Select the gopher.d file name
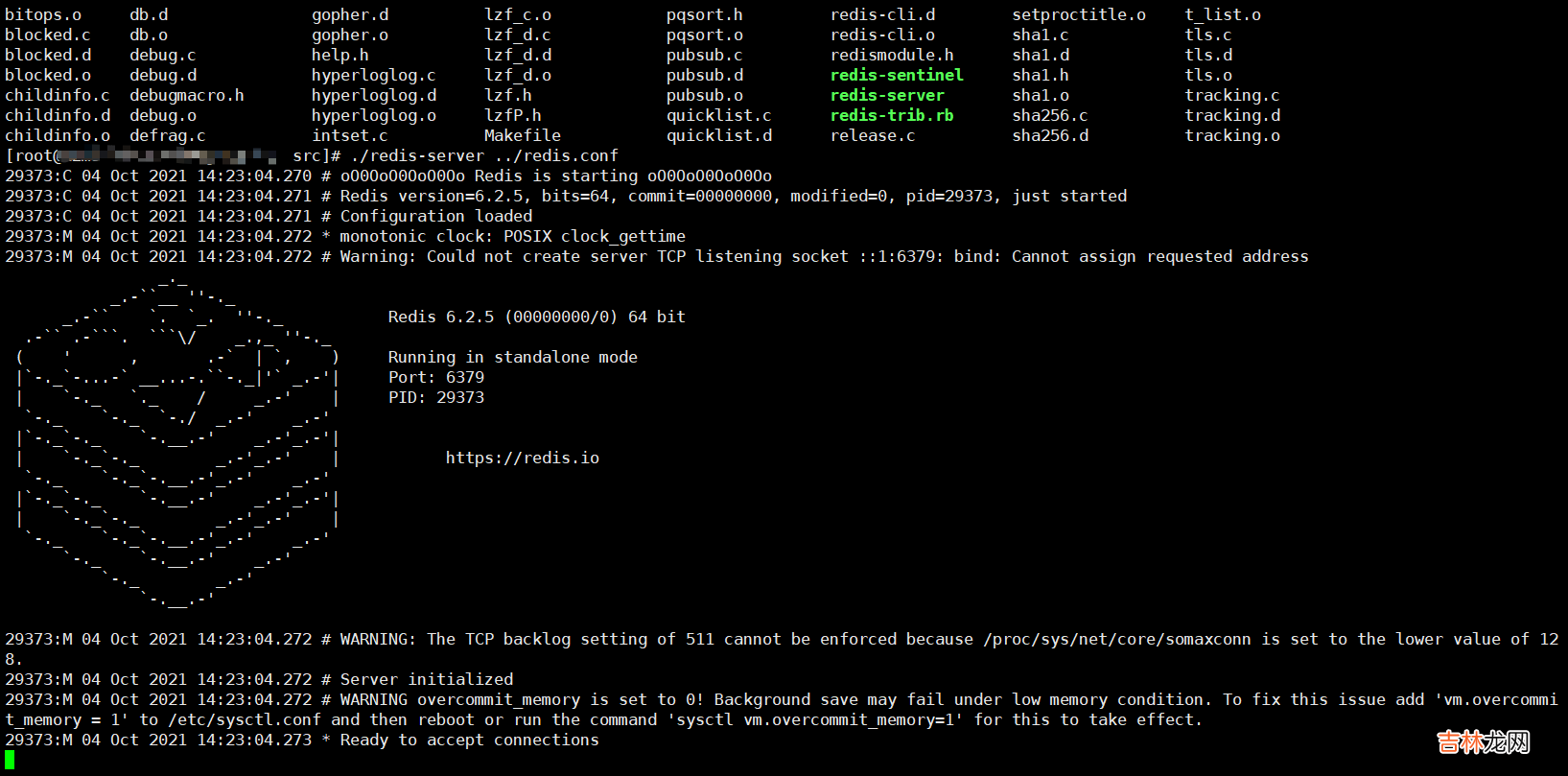The width and height of the screenshot is (1568, 776). pyautogui.click(x=350, y=14)
